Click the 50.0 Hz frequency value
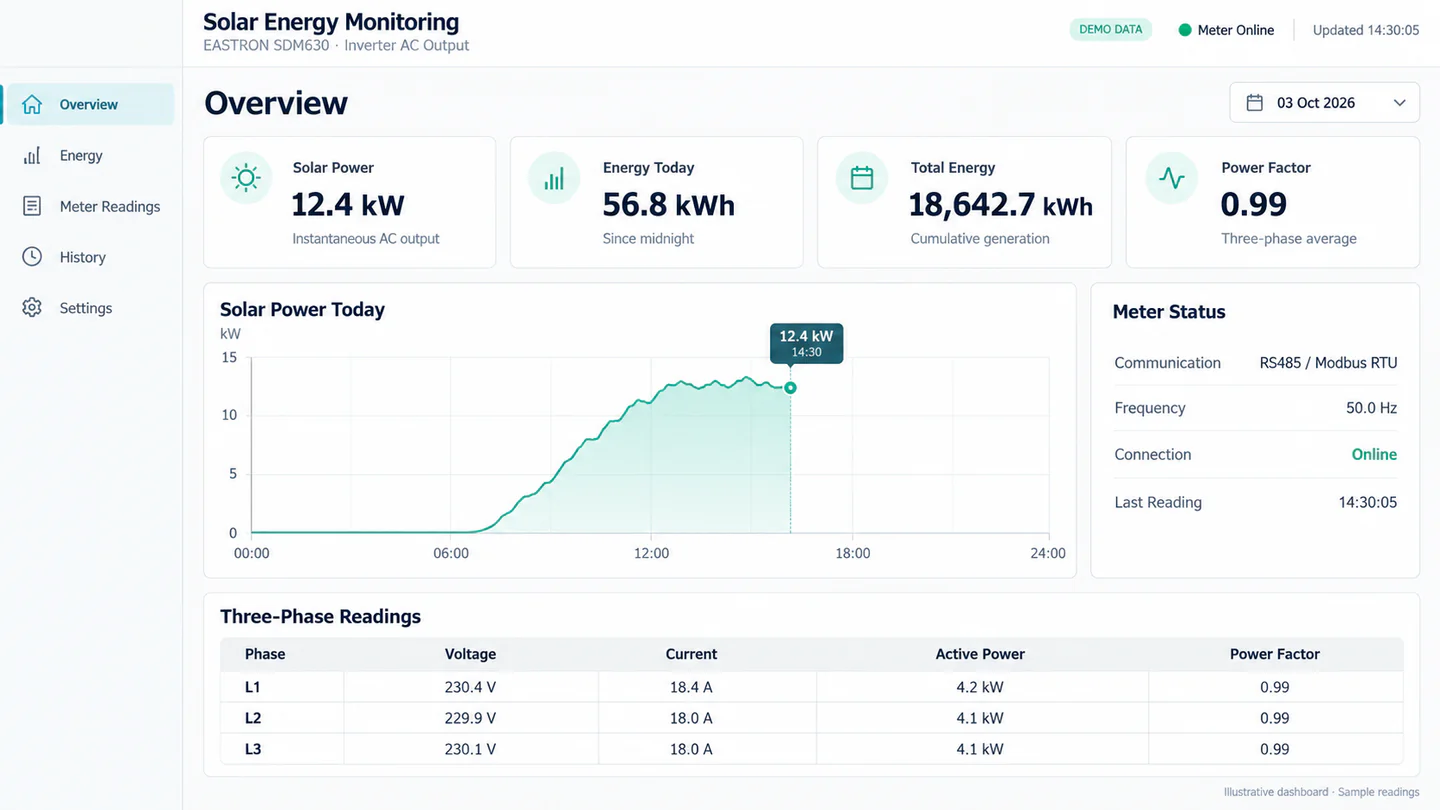The height and width of the screenshot is (810, 1440). coord(1371,408)
